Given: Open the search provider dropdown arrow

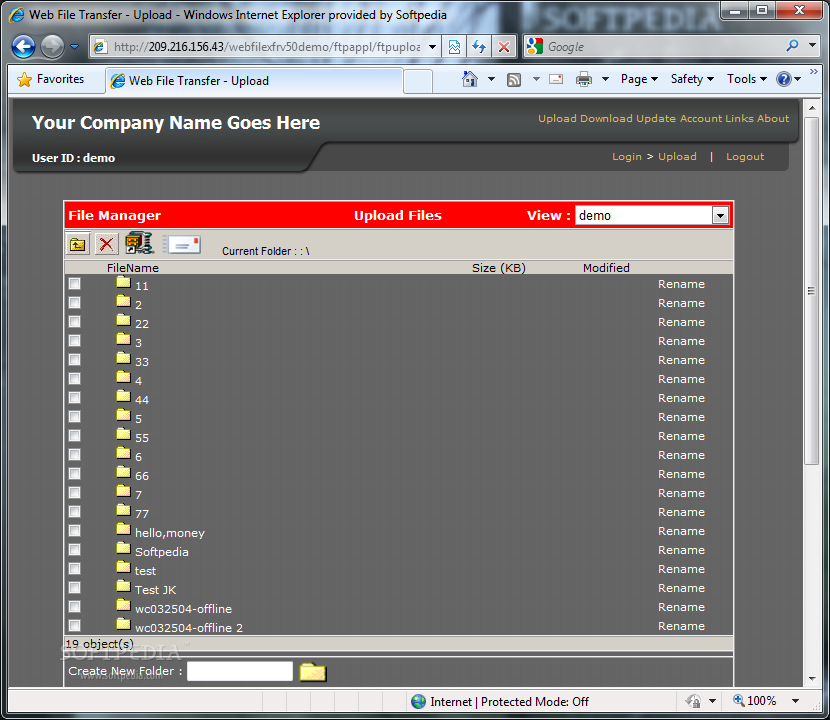Looking at the screenshot, I should (813, 46).
